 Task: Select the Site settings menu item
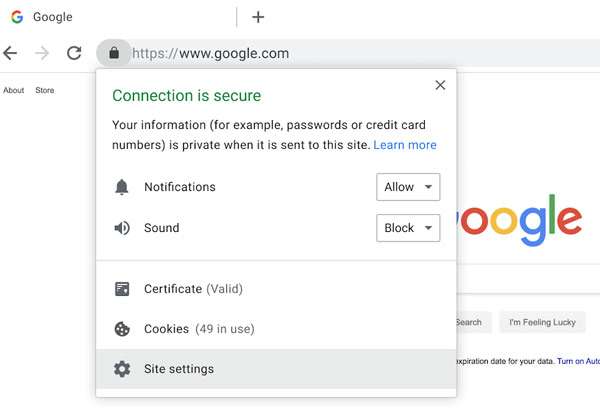click(179, 369)
